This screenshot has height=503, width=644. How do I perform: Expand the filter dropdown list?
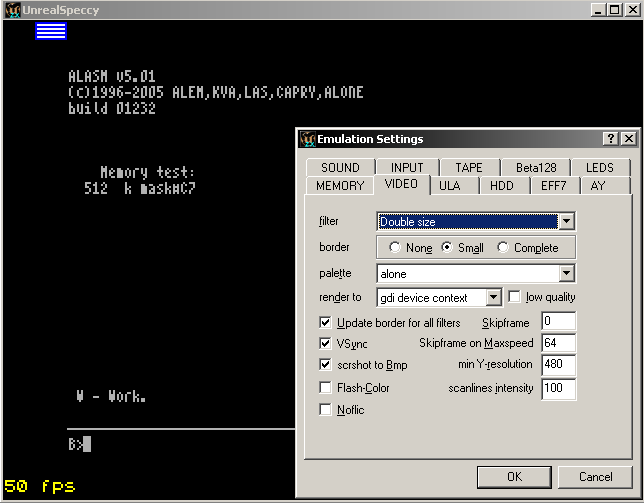point(566,222)
